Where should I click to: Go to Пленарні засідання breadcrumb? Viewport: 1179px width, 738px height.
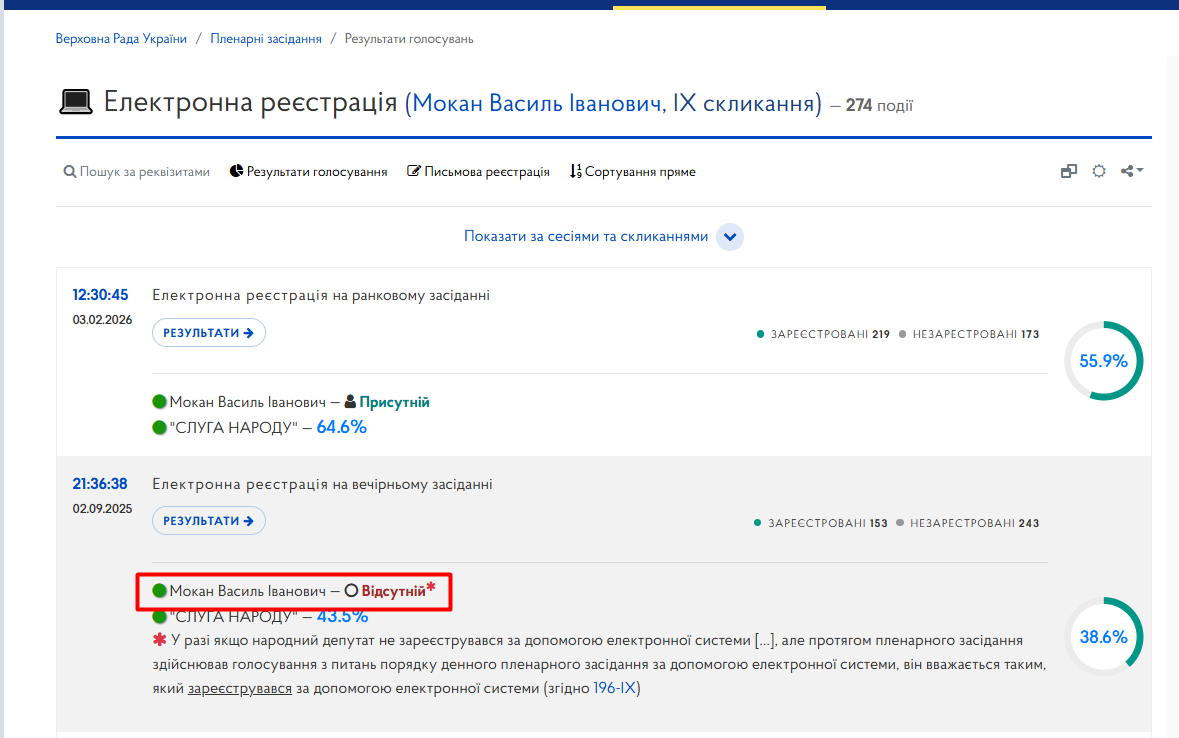pos(265,38)
